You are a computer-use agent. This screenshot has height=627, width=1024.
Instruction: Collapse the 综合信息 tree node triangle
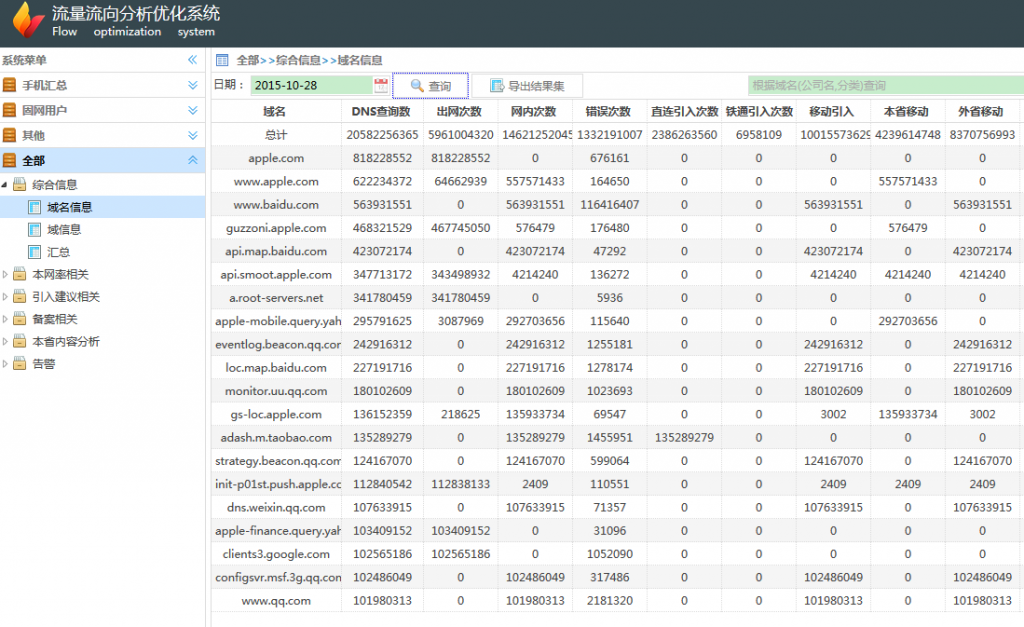coord(5,185)
